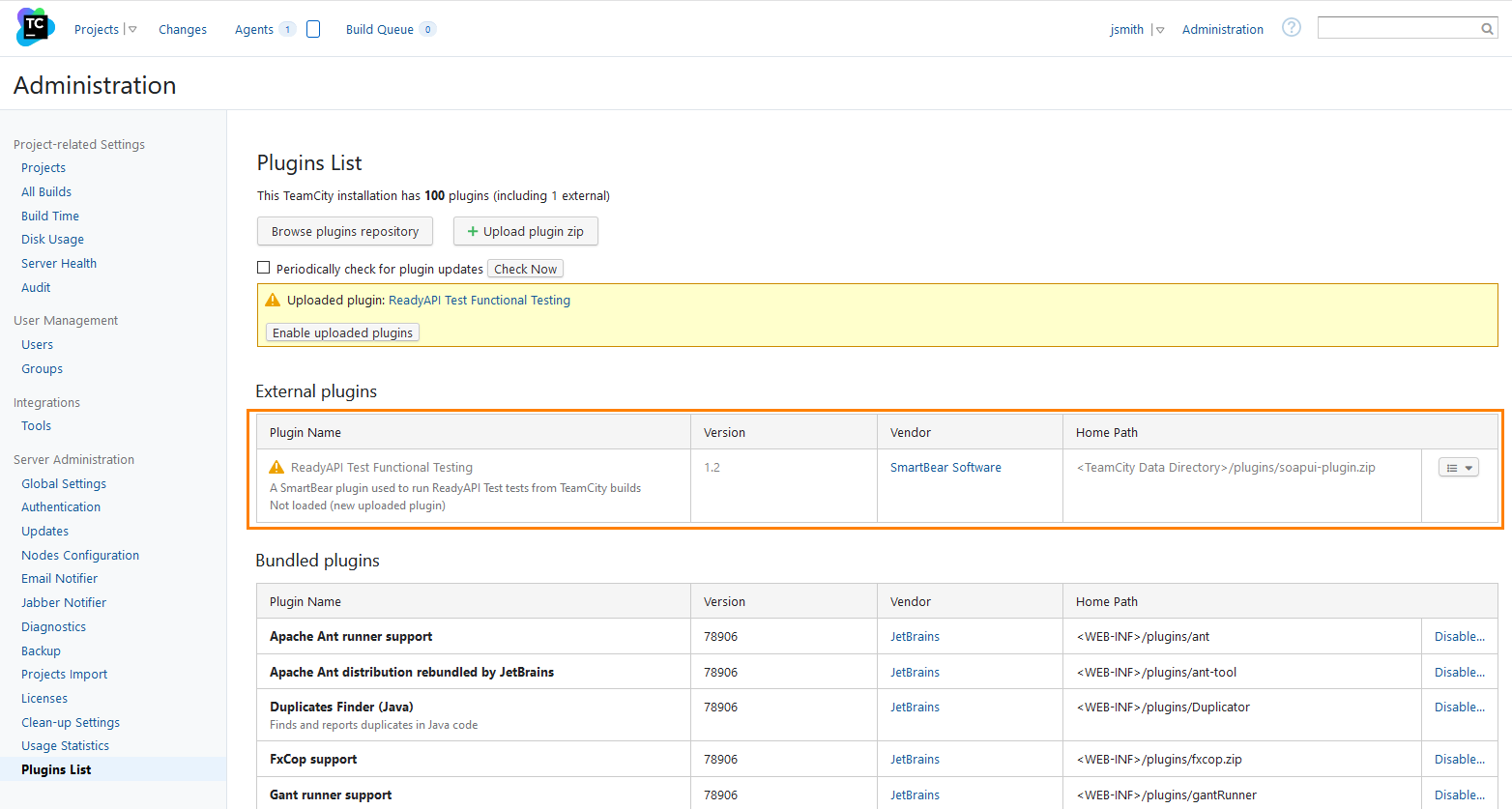The width and height of the screenshot is (1512, 809).
Task: Open the Changes page
Action: pyautogui.click(x=183, y=29)
